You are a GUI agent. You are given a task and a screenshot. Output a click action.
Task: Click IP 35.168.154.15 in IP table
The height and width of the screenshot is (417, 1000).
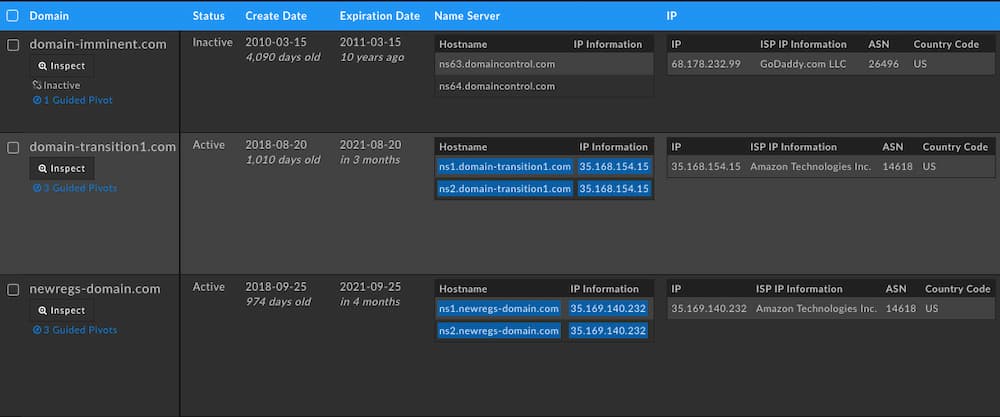706,166
